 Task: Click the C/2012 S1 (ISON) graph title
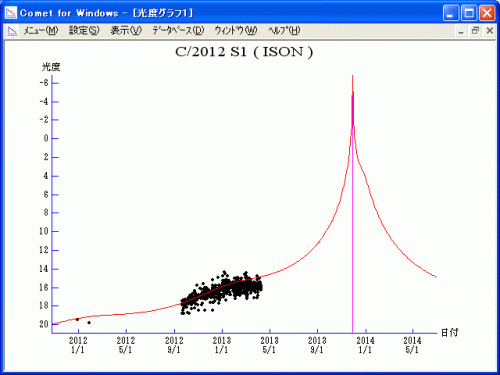pos(244,52)
